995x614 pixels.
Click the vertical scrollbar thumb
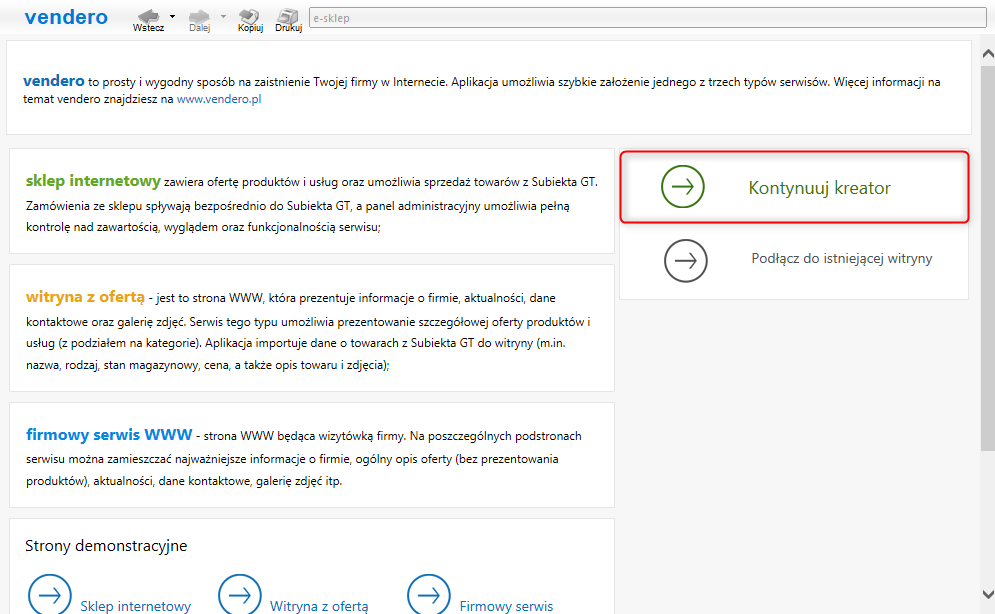click(x=987, y=257)
